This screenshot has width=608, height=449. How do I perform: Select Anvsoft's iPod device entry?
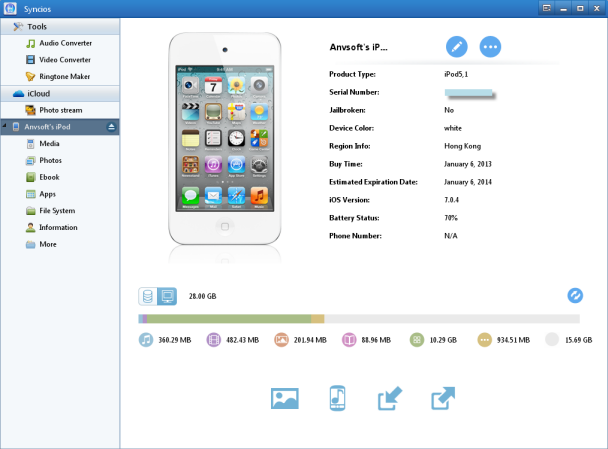pos(60,127)
